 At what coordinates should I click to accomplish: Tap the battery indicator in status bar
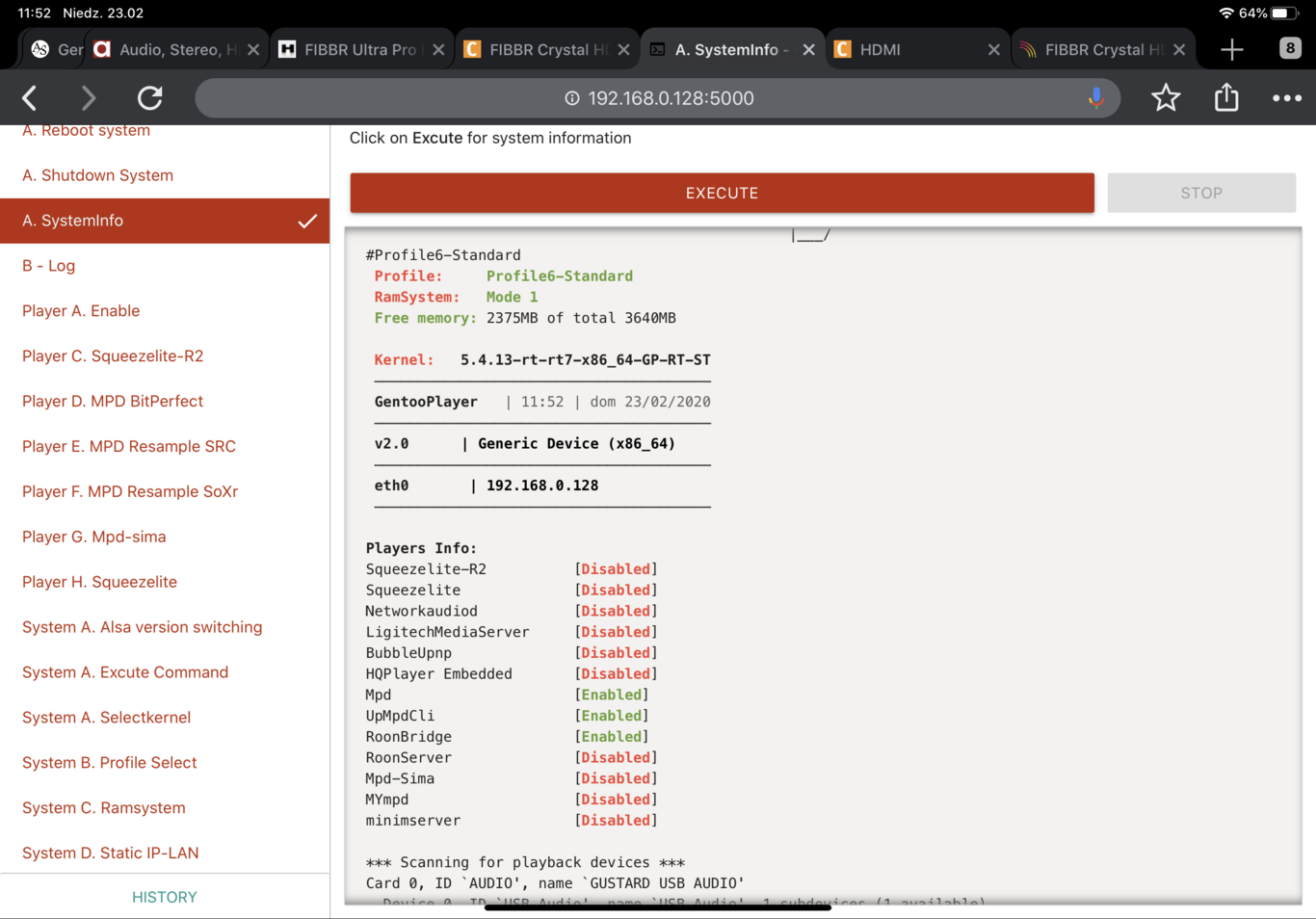coord(1285,13)
